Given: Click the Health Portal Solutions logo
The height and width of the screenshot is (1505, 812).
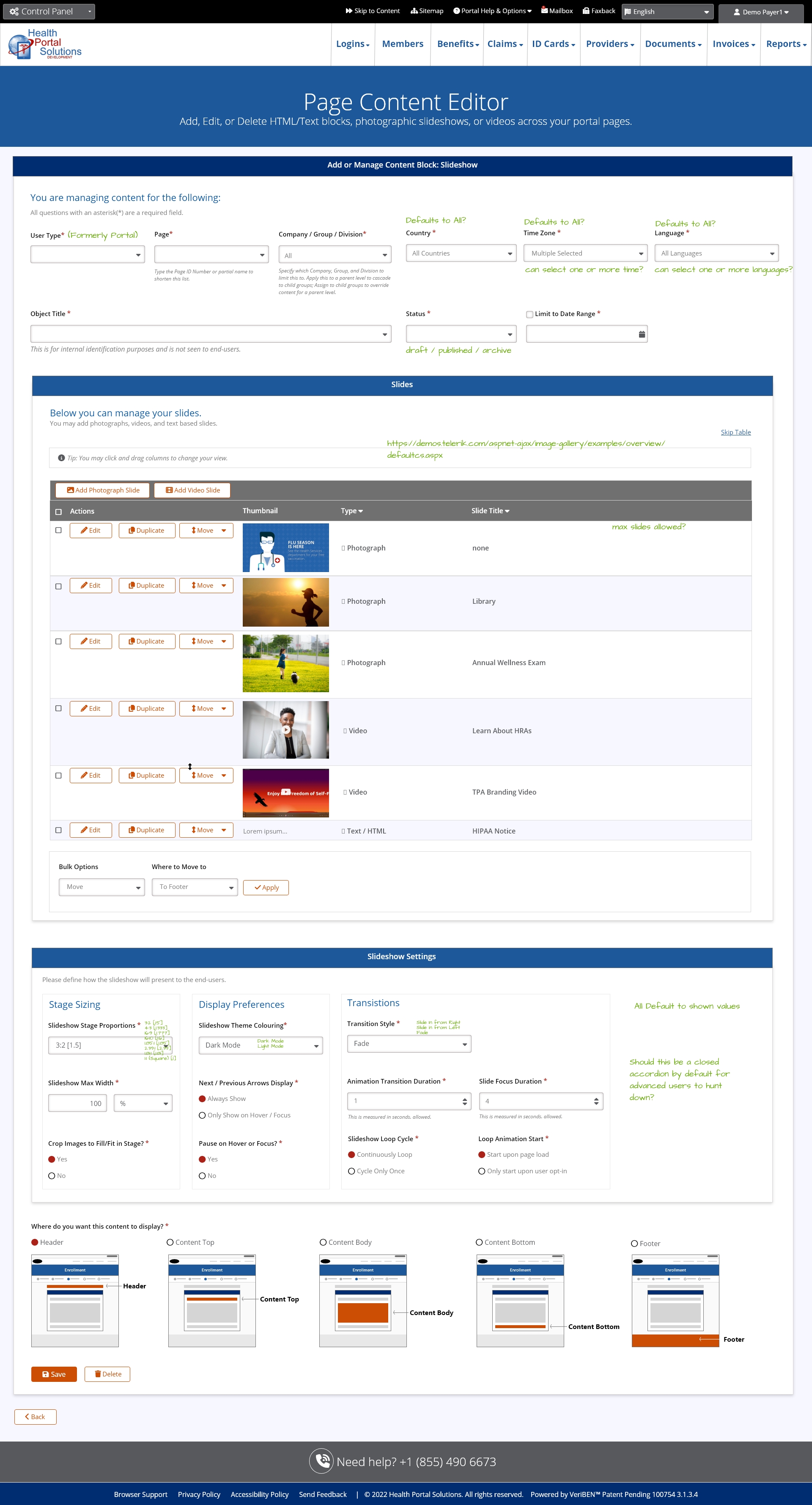Looking at the screenshot, I should [45, 44].
